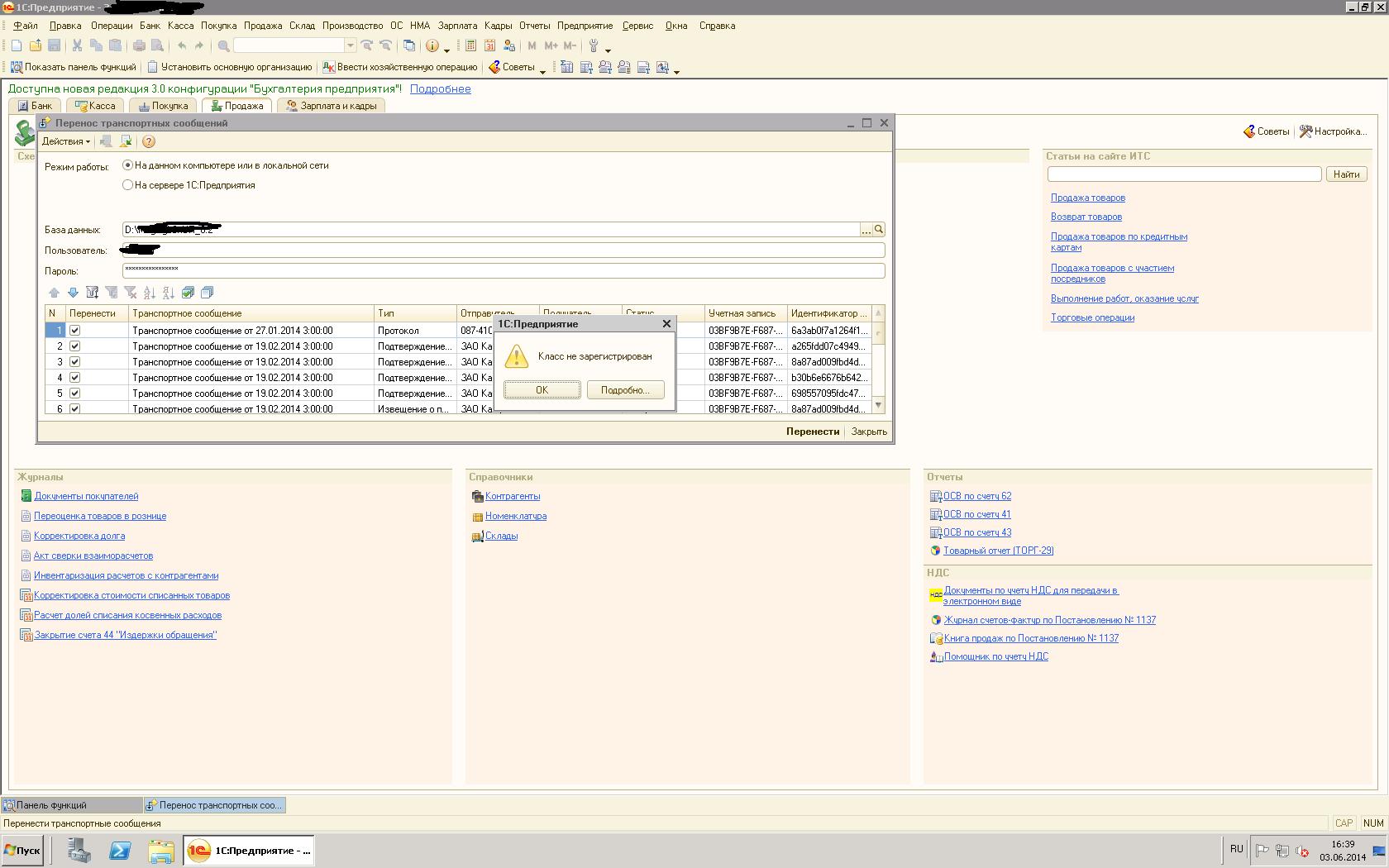Open the Операции menu
Viewport: 1389px width, 868px height.
[x=112, y=26]
